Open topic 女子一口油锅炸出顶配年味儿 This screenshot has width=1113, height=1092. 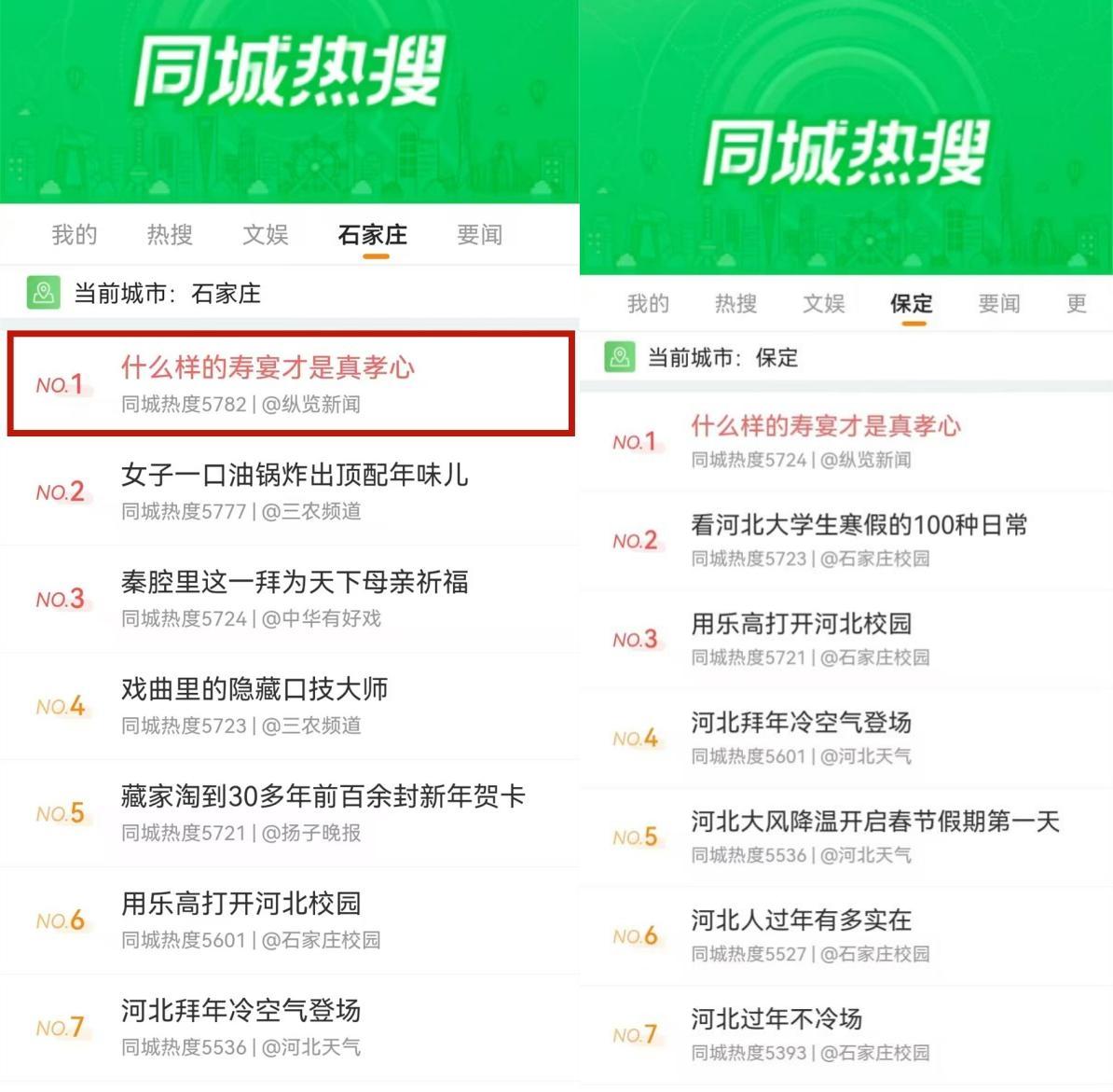tap(294, 475)
